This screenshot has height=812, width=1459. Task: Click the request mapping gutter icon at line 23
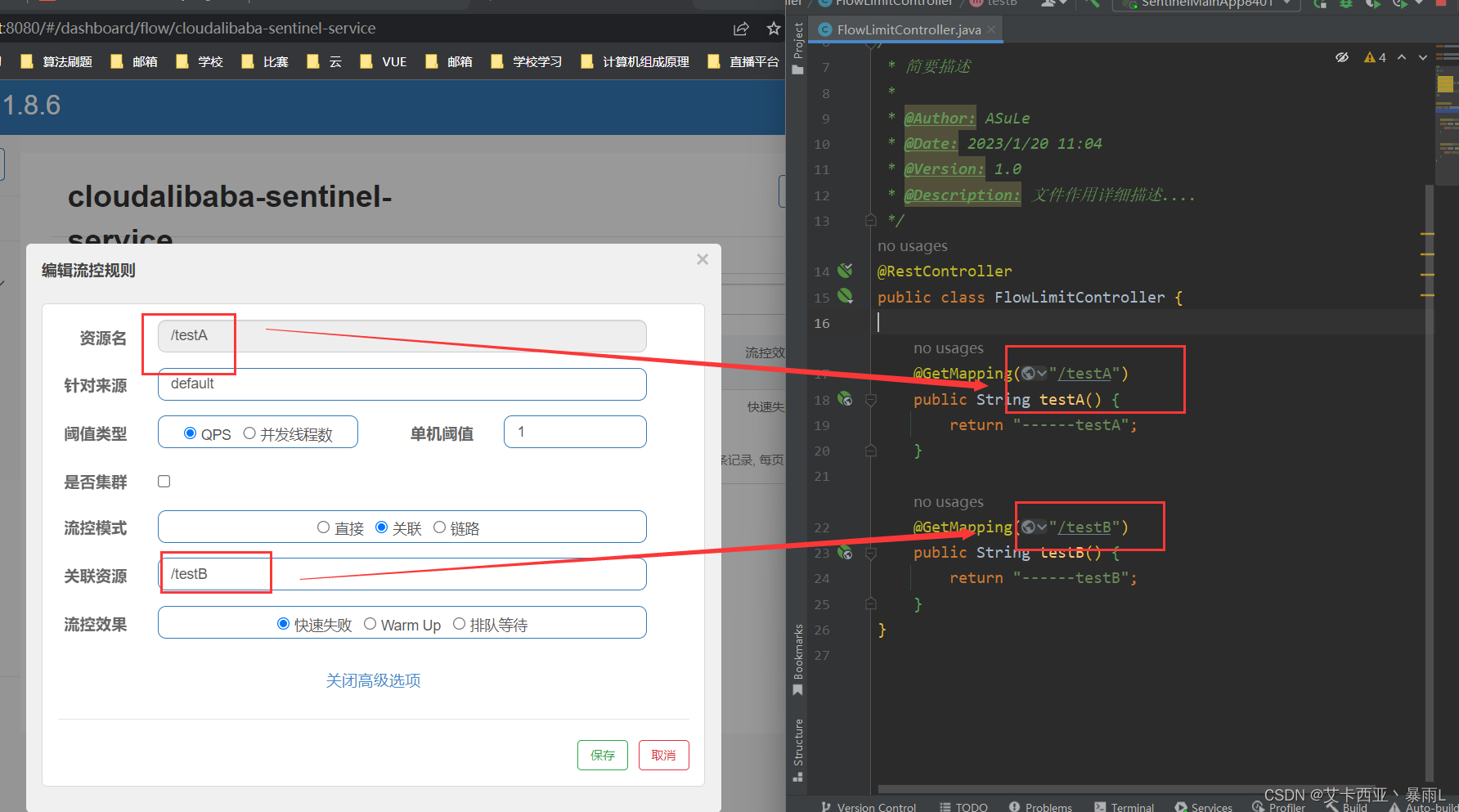pyautogui.click(x=846, y=553)
